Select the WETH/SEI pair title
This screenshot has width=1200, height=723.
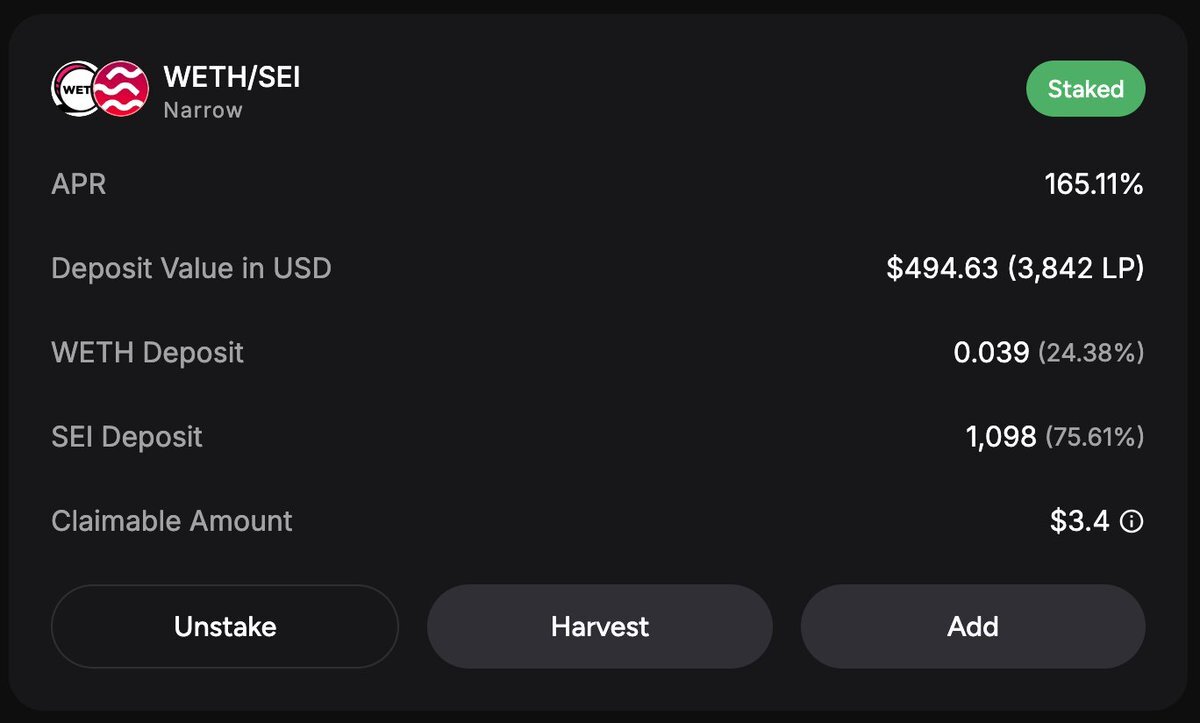(232, 77)
